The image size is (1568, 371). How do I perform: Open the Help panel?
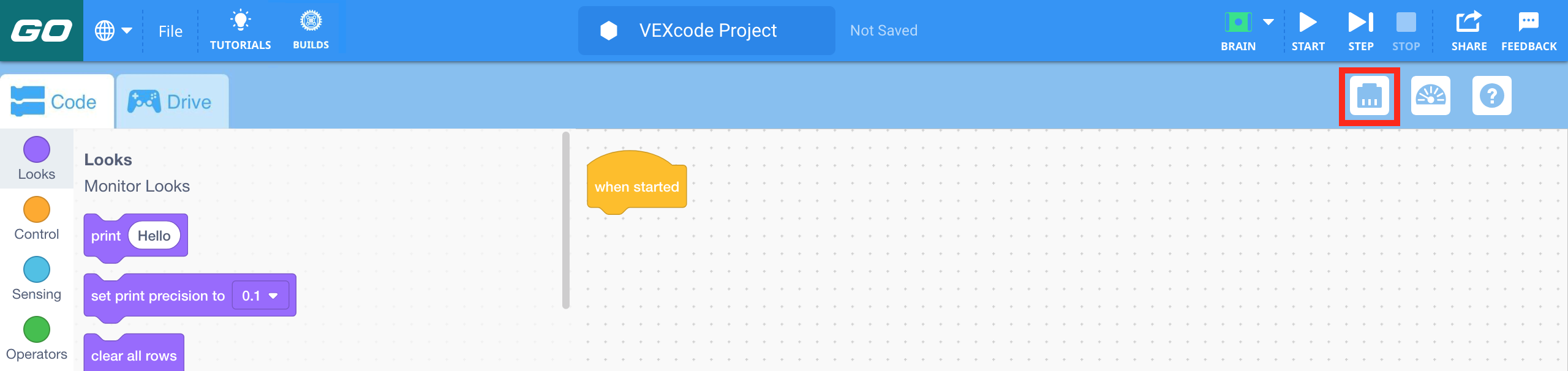[1492, 96]
